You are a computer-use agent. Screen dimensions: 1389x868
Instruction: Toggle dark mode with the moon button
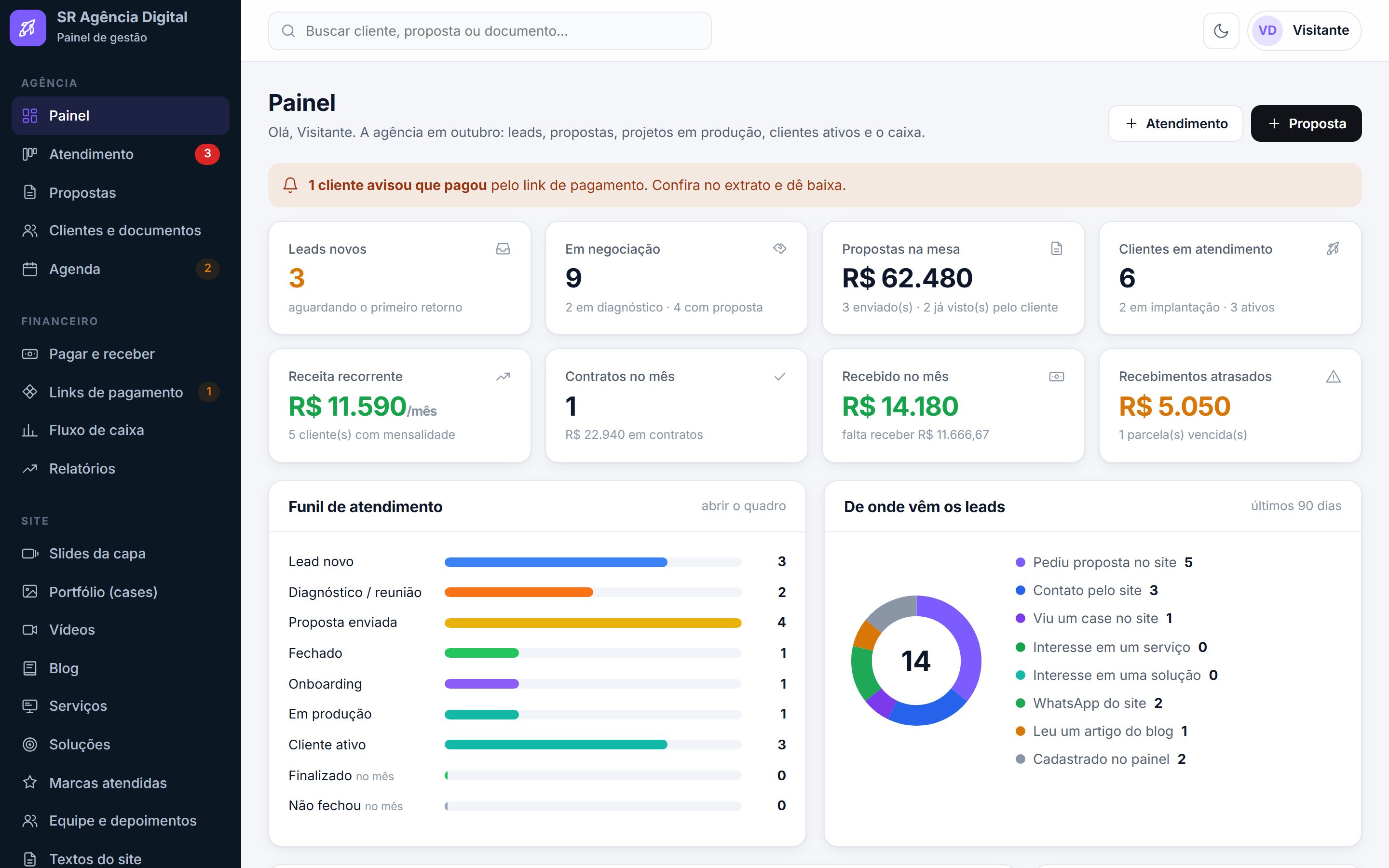click(1221, 30)
